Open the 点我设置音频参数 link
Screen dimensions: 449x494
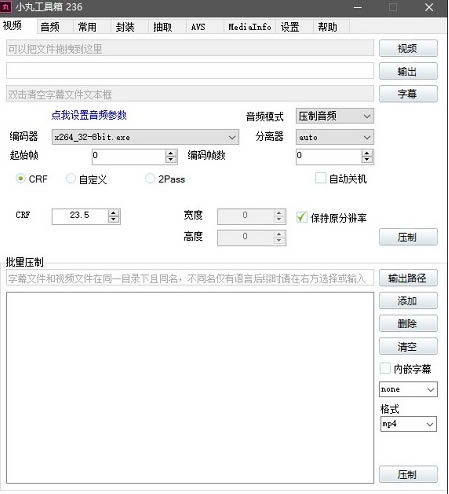point(89,115)
